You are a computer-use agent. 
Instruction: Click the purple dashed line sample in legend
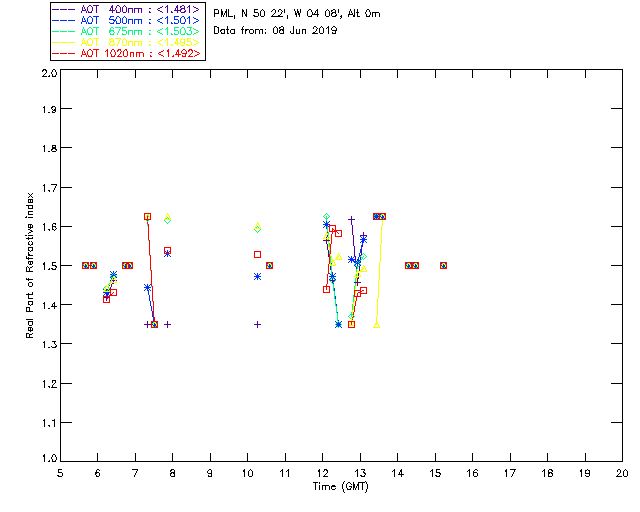coord(64,9)
